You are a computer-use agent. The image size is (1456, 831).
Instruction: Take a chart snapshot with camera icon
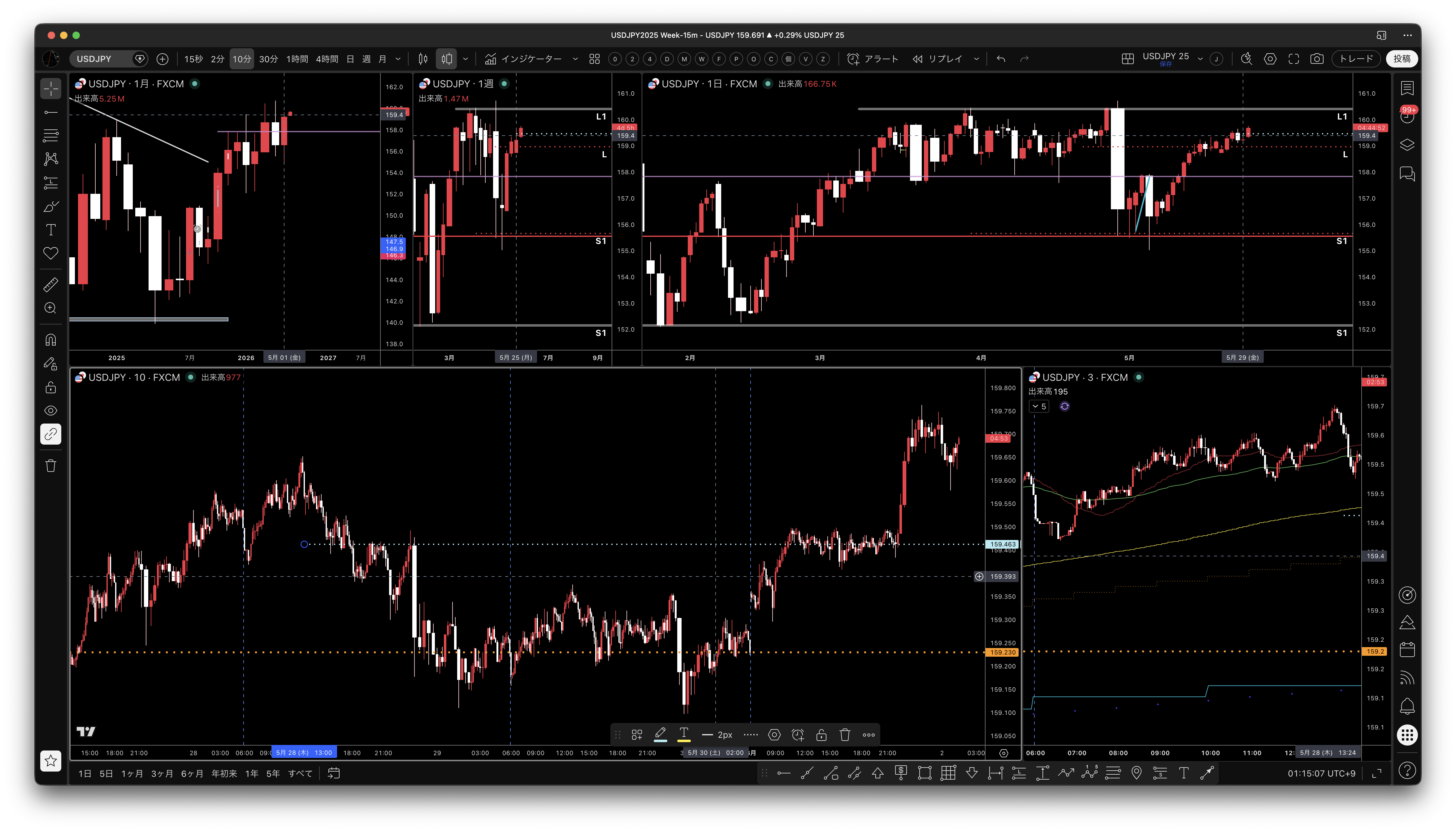pos(1317,59)
